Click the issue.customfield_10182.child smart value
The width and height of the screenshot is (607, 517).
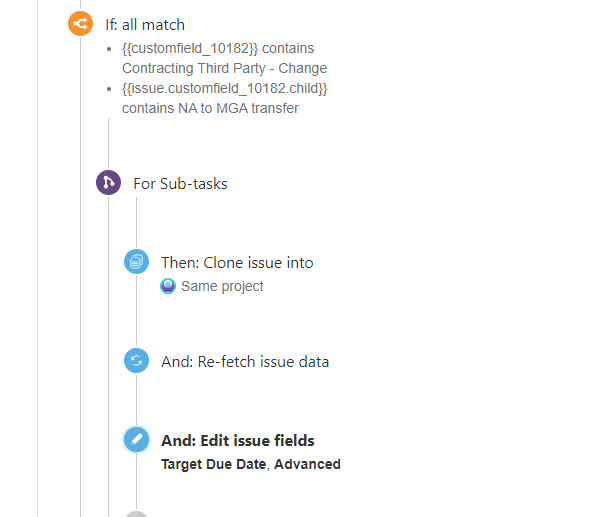(225, 88)
